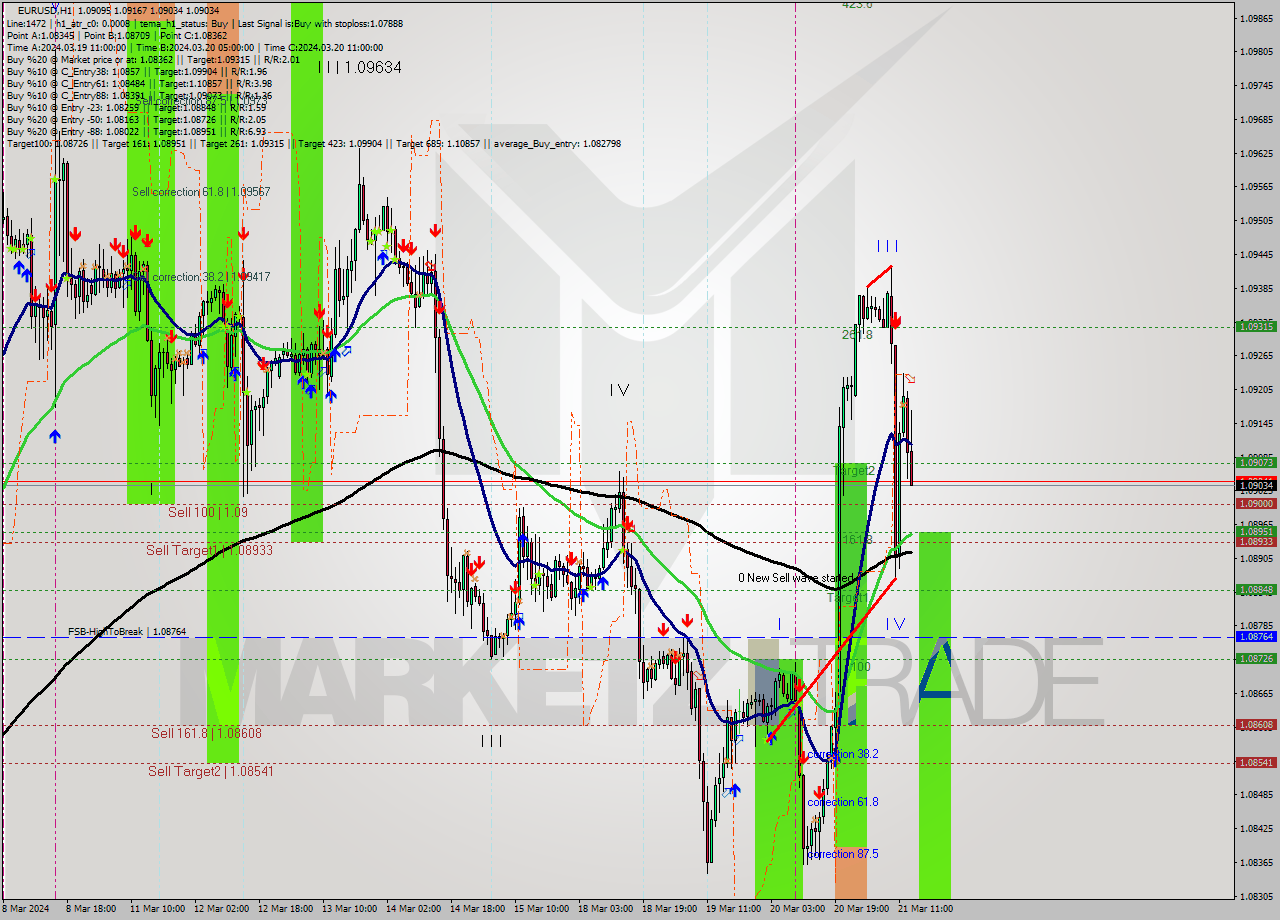This screenshot has height=920, width=1280.
Task: Click the 'Sell Target1 | 1.08933' label
Action: pos(210,550)
